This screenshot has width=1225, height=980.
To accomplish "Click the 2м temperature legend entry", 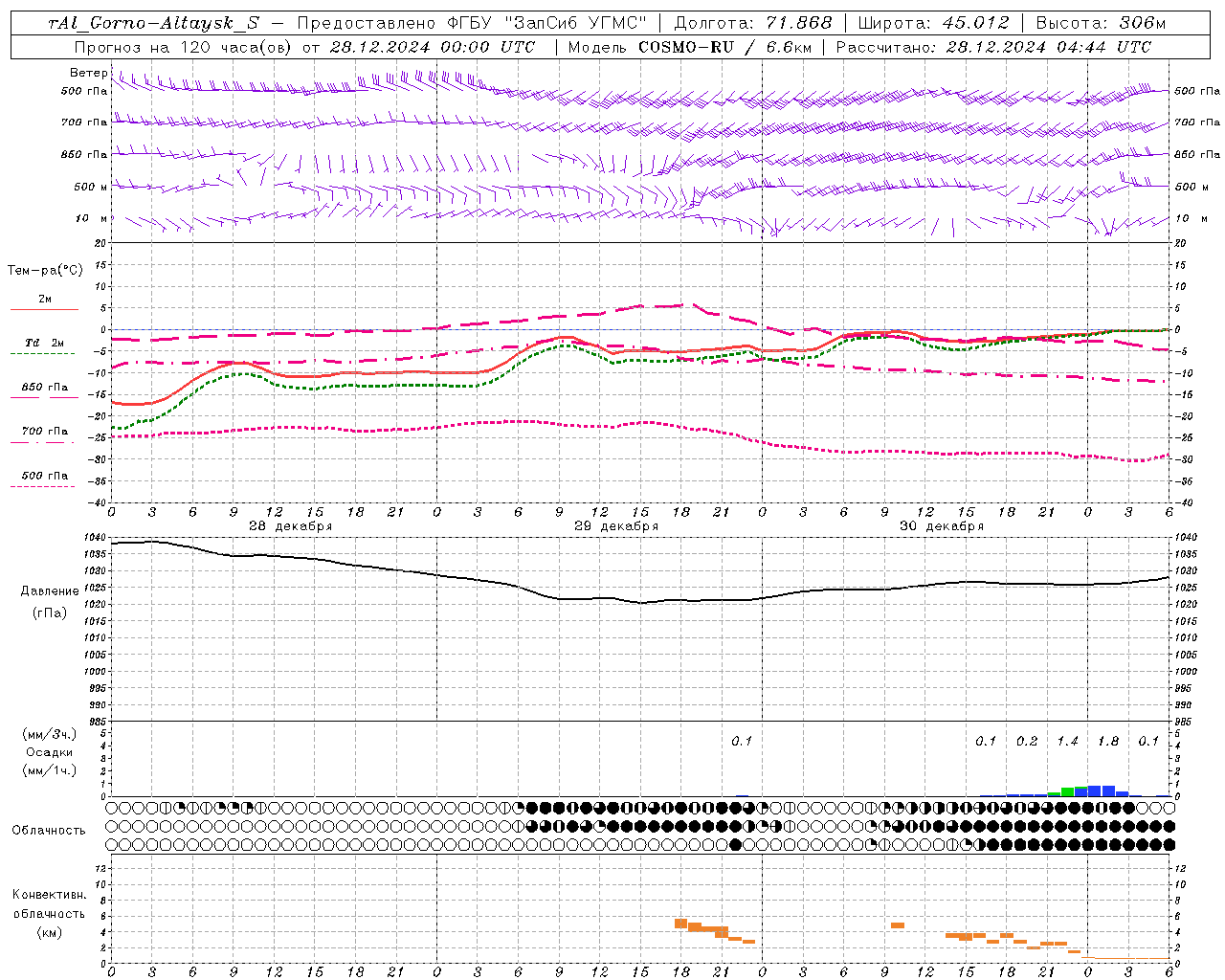I will (45, 300).
